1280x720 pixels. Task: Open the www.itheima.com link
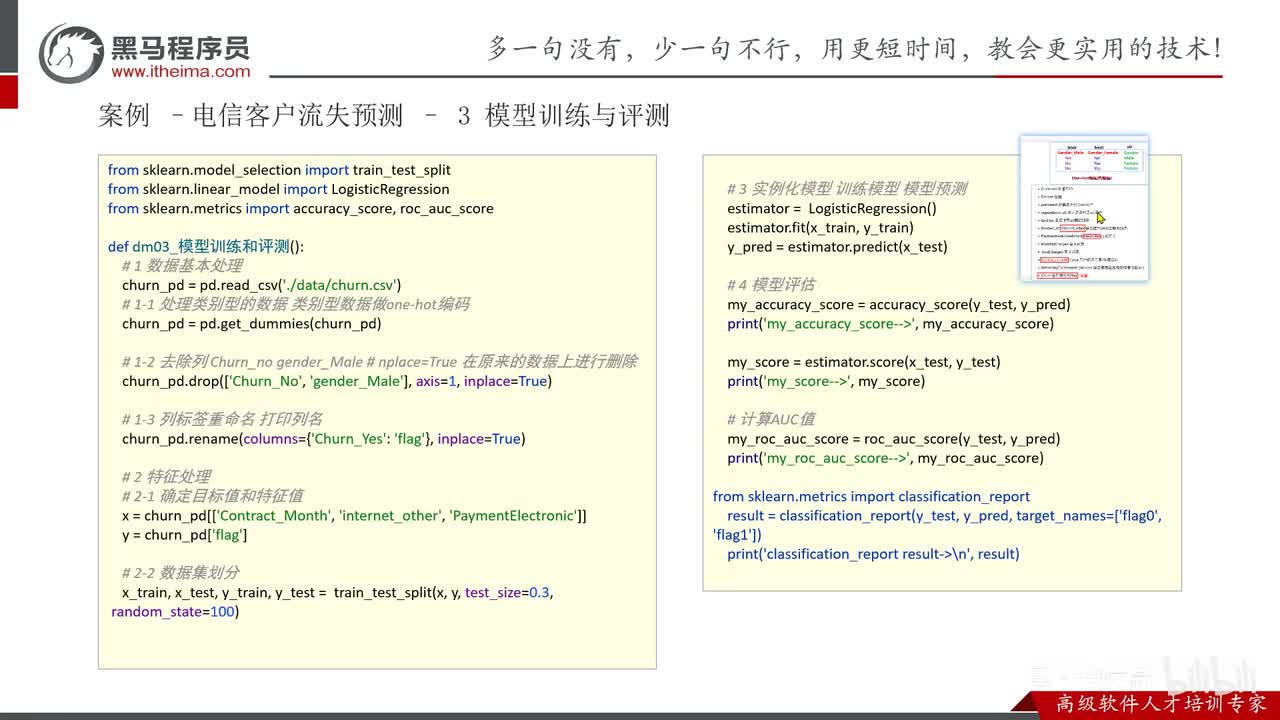click(181, 71)
